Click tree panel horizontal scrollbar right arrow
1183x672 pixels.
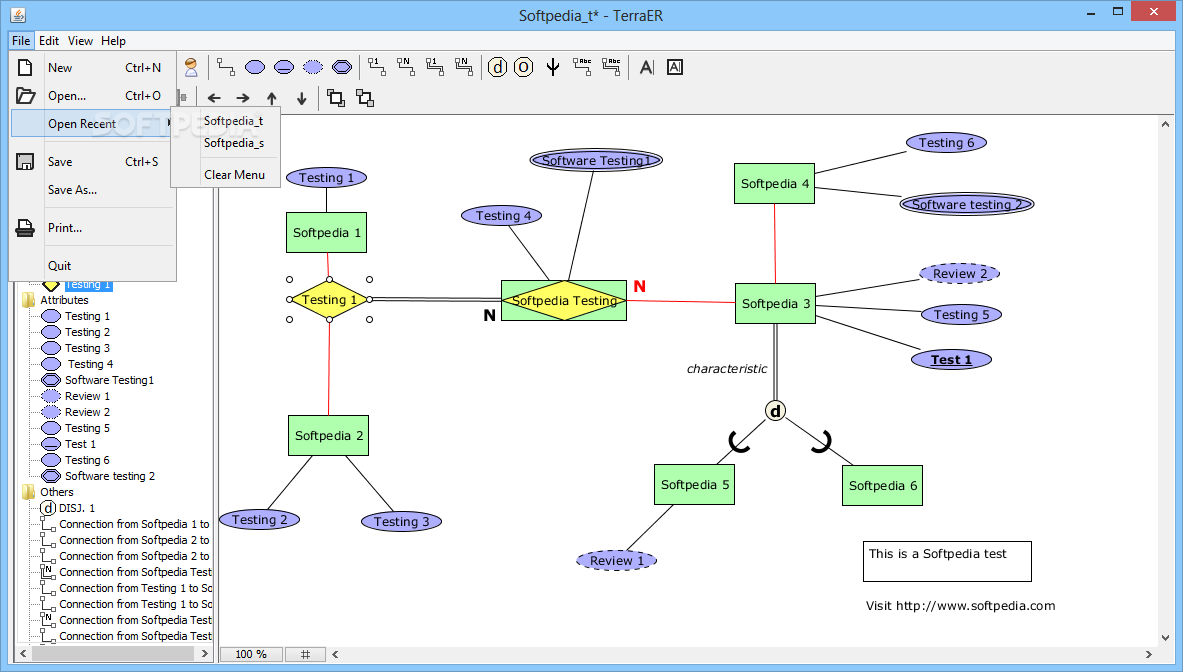[x=204, y=654]
